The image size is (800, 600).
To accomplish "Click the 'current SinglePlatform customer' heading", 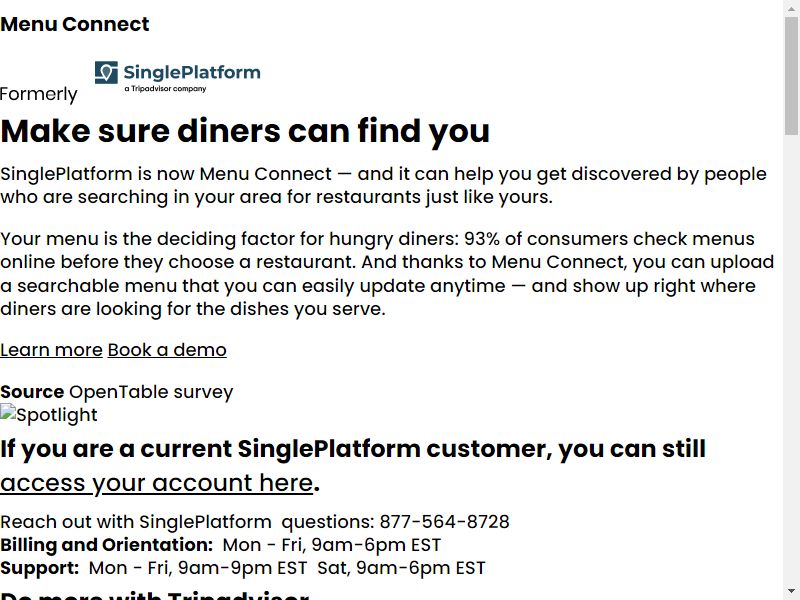I will tap(353, 449).
